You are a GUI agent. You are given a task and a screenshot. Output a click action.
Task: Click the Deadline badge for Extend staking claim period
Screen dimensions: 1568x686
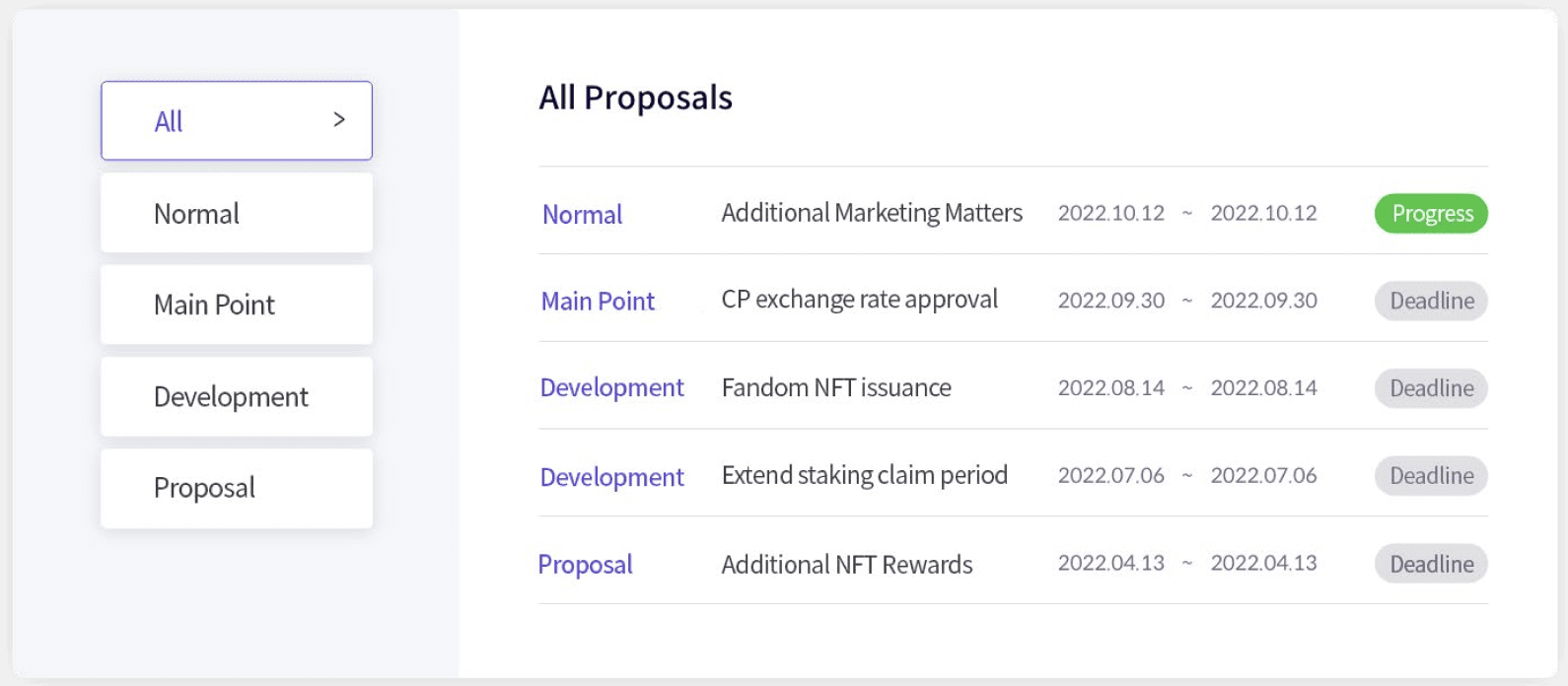[x=1431, y=476]
